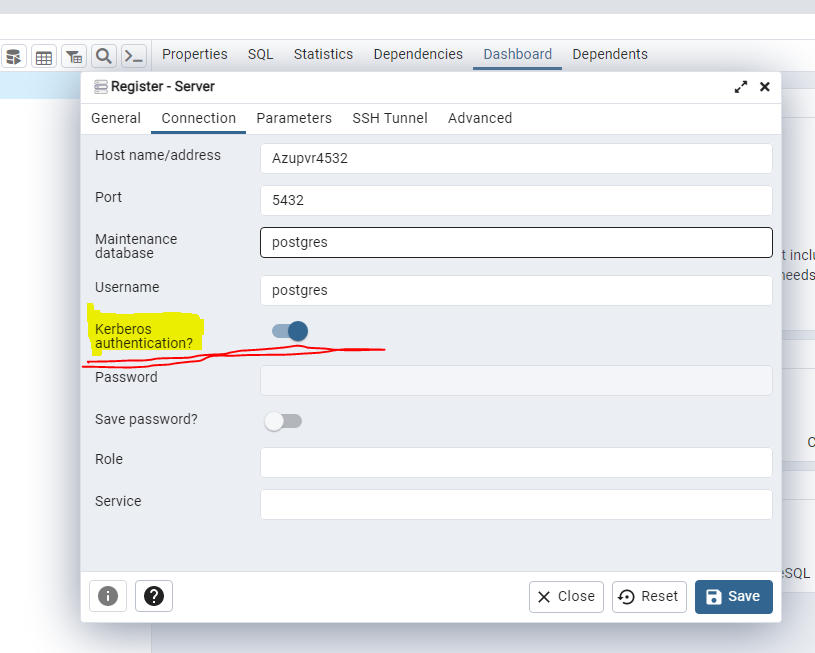This screenshot has width=815, height=653.
Task: Switch to the General tab
Action: [116, 118]
